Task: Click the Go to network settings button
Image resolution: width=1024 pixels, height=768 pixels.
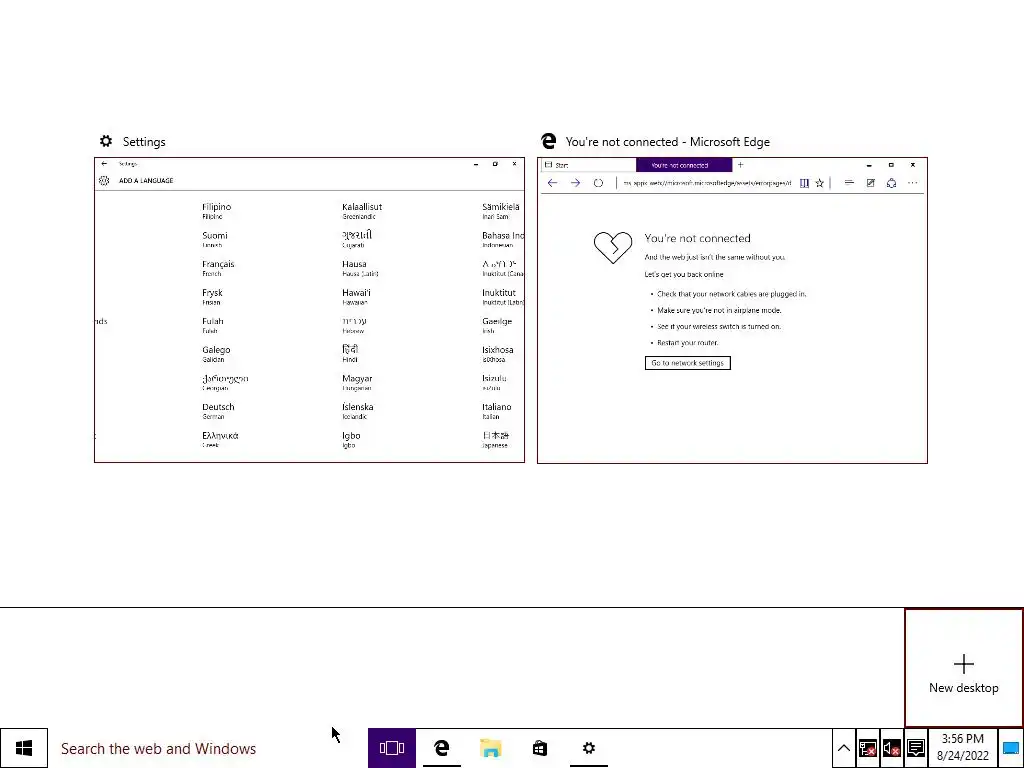Action: 688,363
